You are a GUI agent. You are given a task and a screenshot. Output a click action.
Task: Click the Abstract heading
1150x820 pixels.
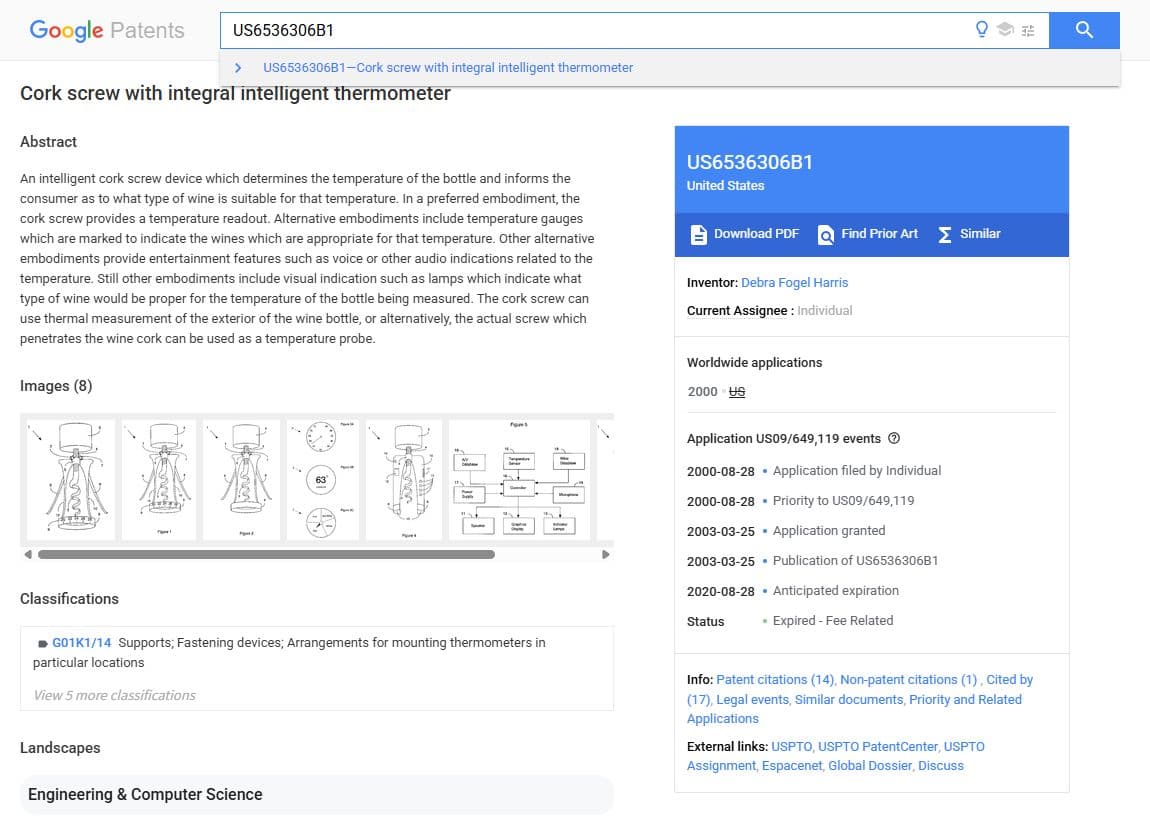click(x=48, y=142)
